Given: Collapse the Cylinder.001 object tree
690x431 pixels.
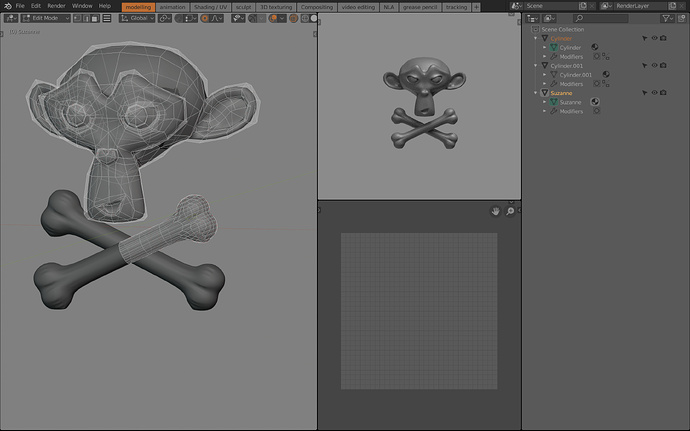Looking at the screenshot, I should click(536, 66).
